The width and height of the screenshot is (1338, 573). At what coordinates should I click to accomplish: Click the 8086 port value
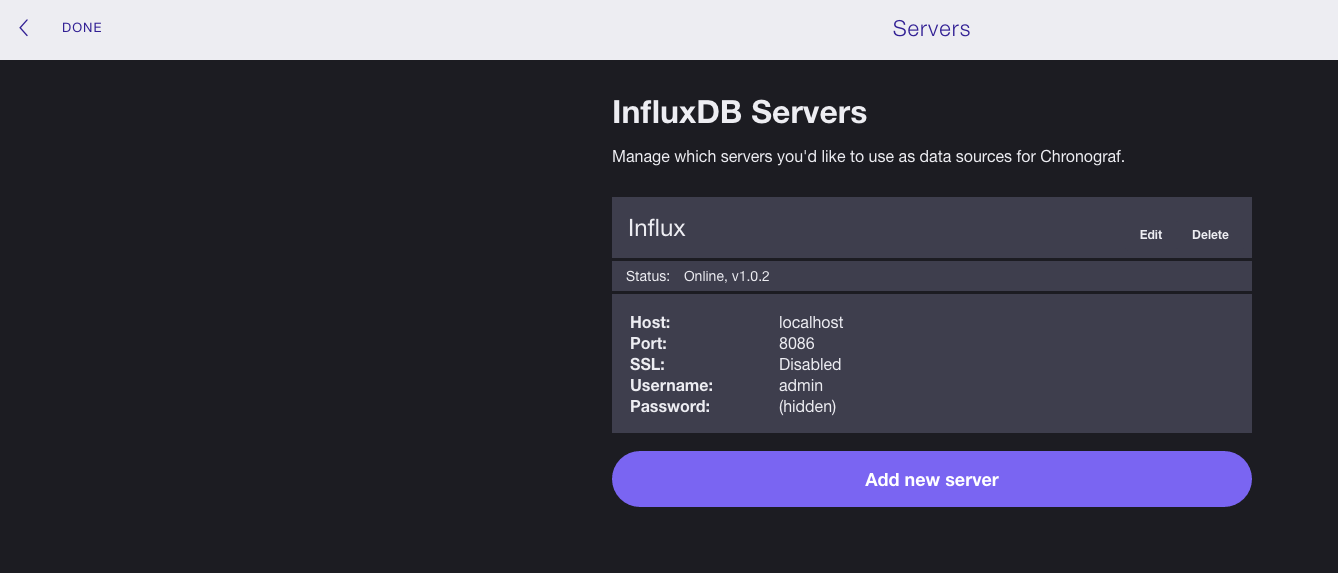796,344
